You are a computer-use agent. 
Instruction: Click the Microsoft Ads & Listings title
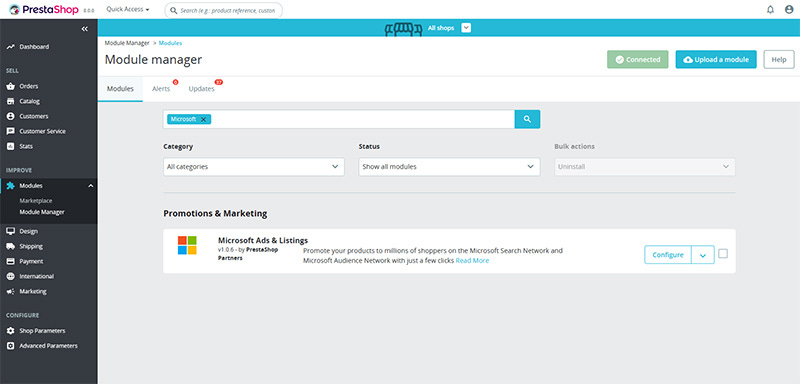click(263, 240)
